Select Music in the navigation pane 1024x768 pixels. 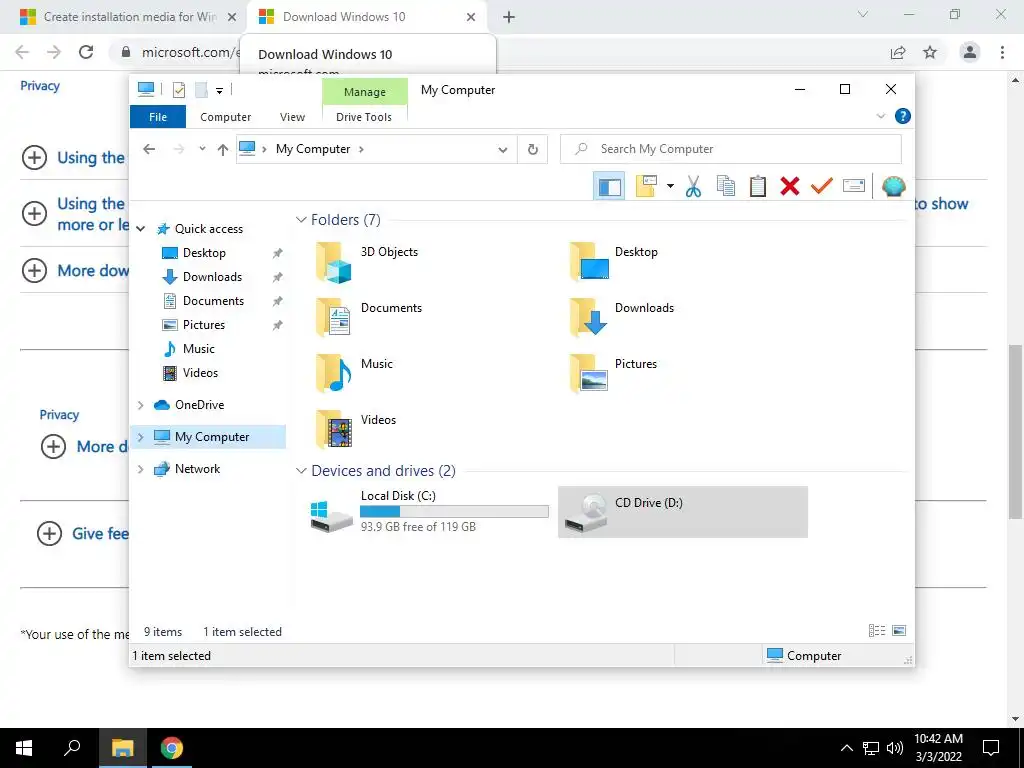click(x=199, y=349)
